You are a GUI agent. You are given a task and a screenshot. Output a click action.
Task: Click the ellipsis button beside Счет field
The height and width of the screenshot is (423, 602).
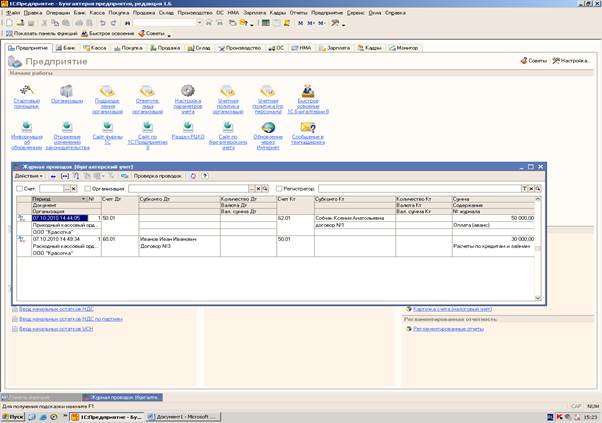pyautogui.click(x=67, y=188)
